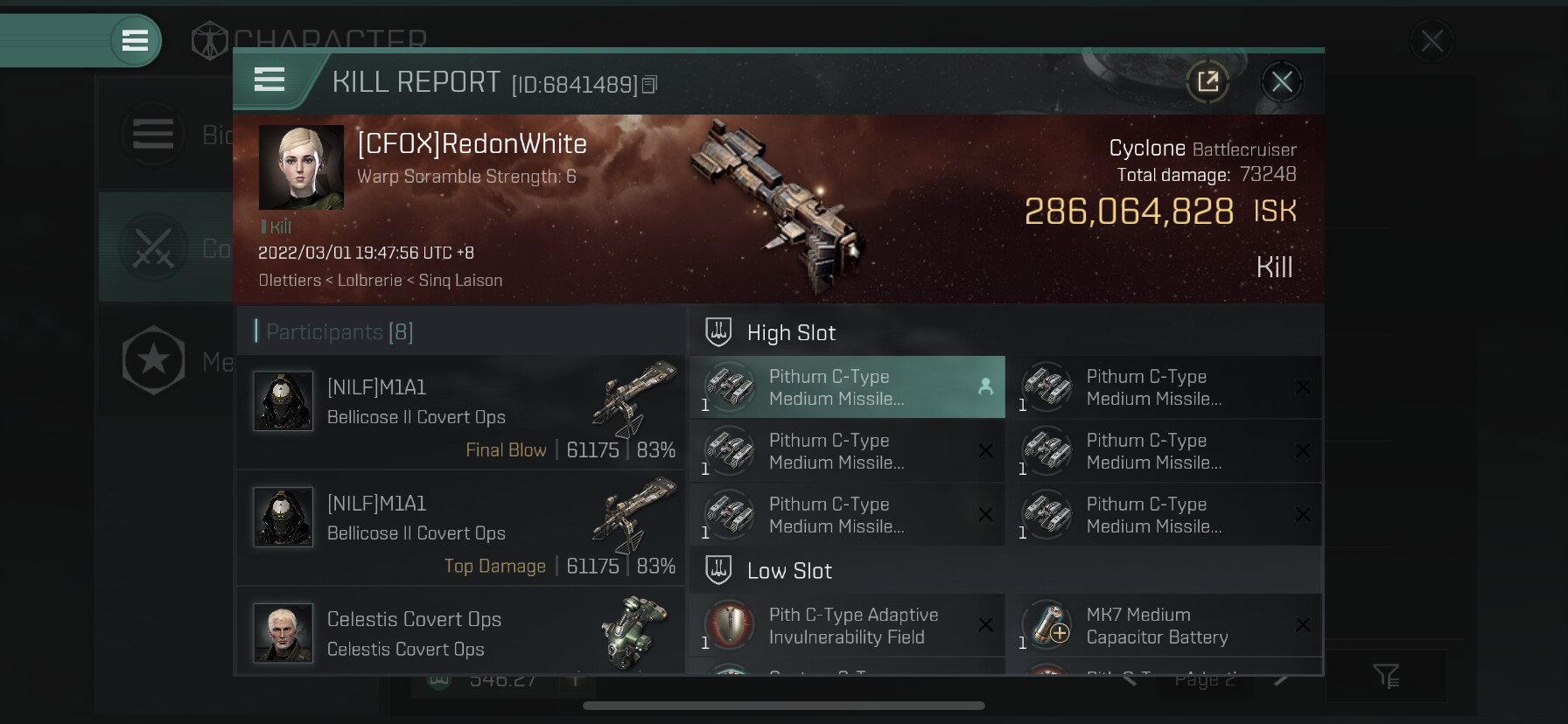Click the Olettiers system location link

pyautogui.click(x=290, y=281)
